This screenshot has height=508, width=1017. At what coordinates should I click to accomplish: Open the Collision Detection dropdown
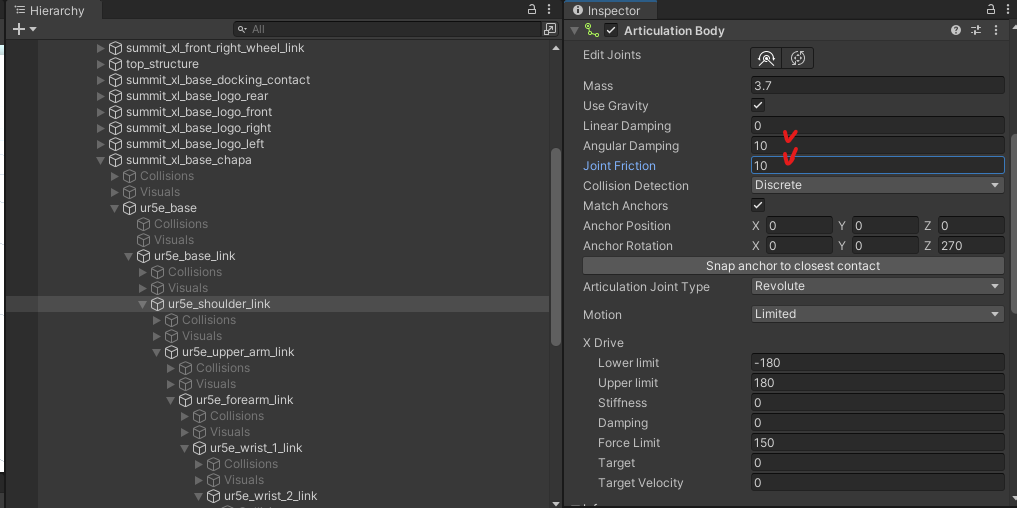click(x=878, y=185)
